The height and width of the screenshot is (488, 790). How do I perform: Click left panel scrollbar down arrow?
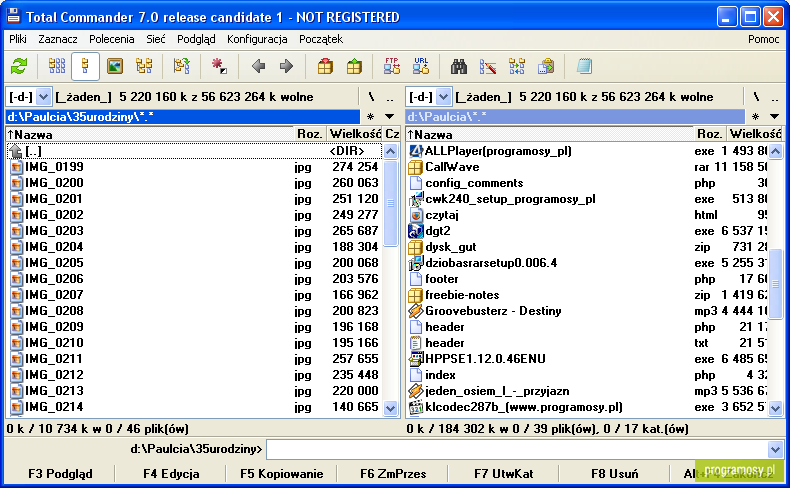point(390,408)
